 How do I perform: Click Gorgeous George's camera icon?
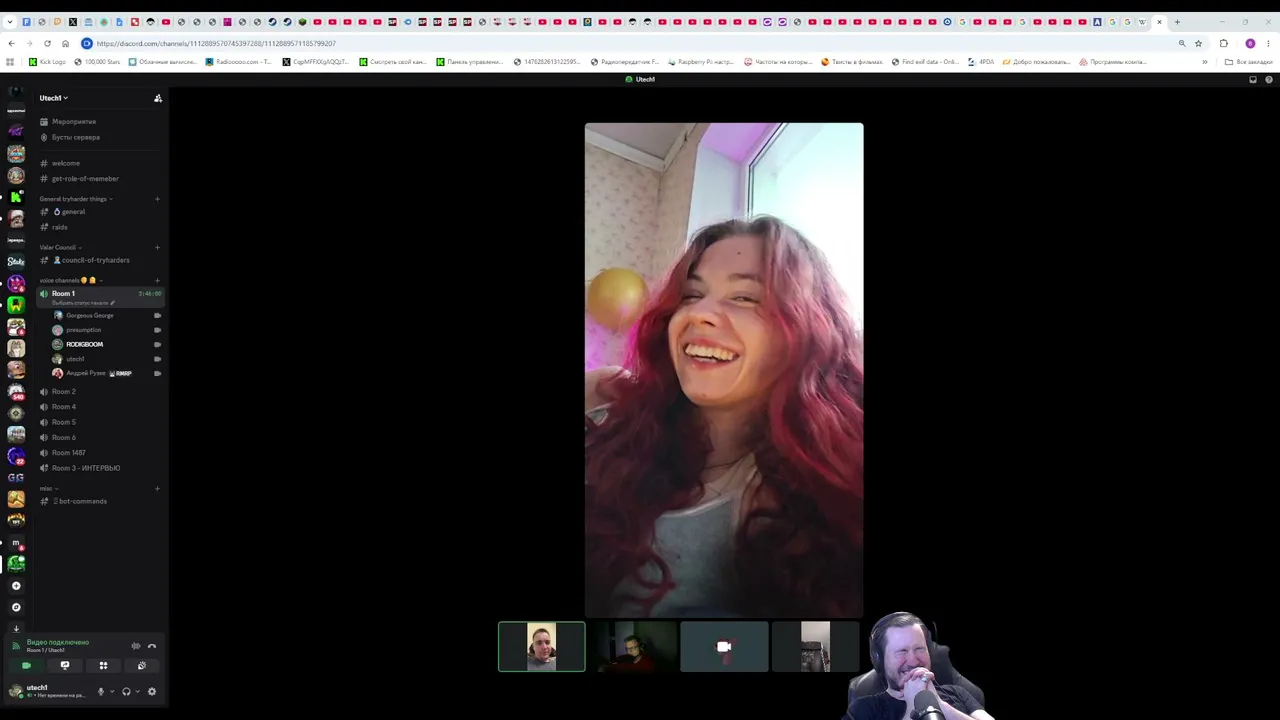[158, 316]
